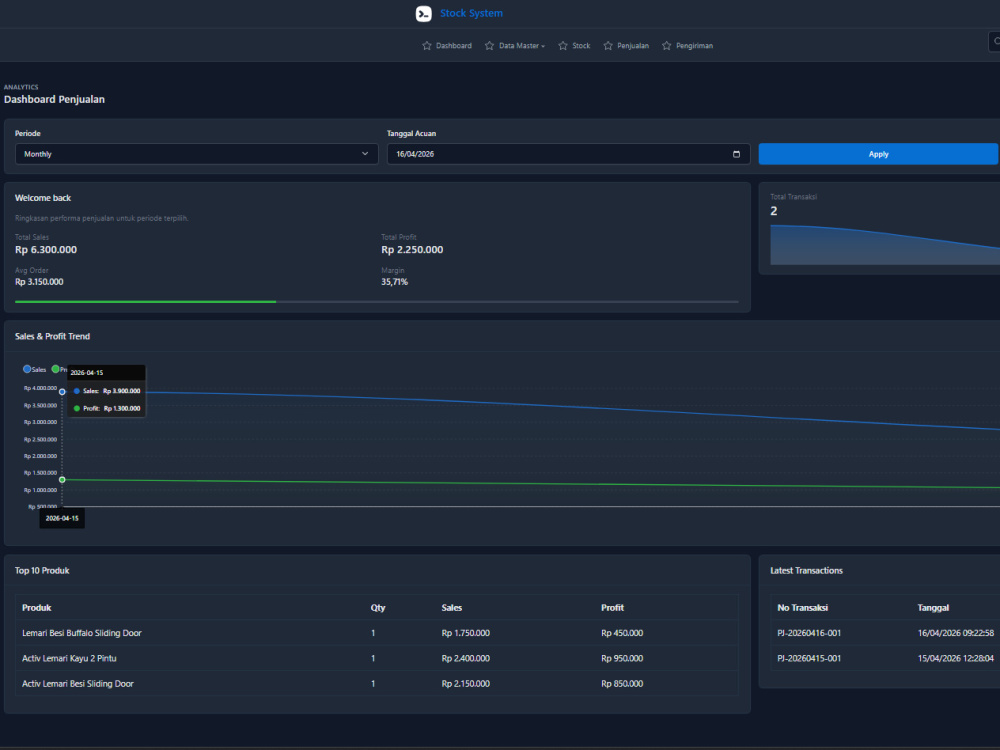Click the star icon beside Dashboard
The image size is (1000, 750).
(x=427, y=46)
